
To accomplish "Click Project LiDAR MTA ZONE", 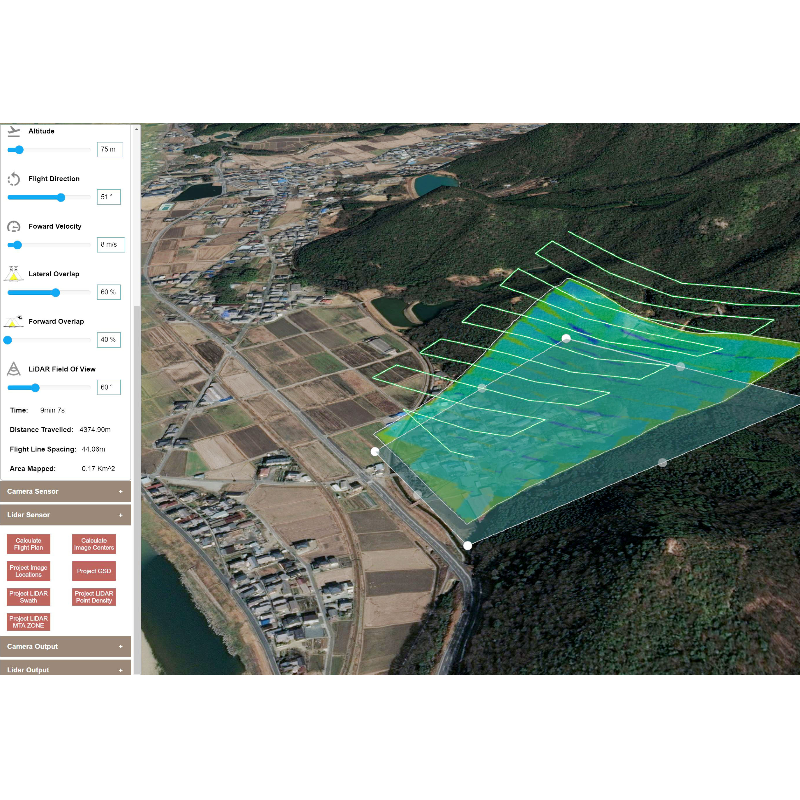I will click(27, 621).
